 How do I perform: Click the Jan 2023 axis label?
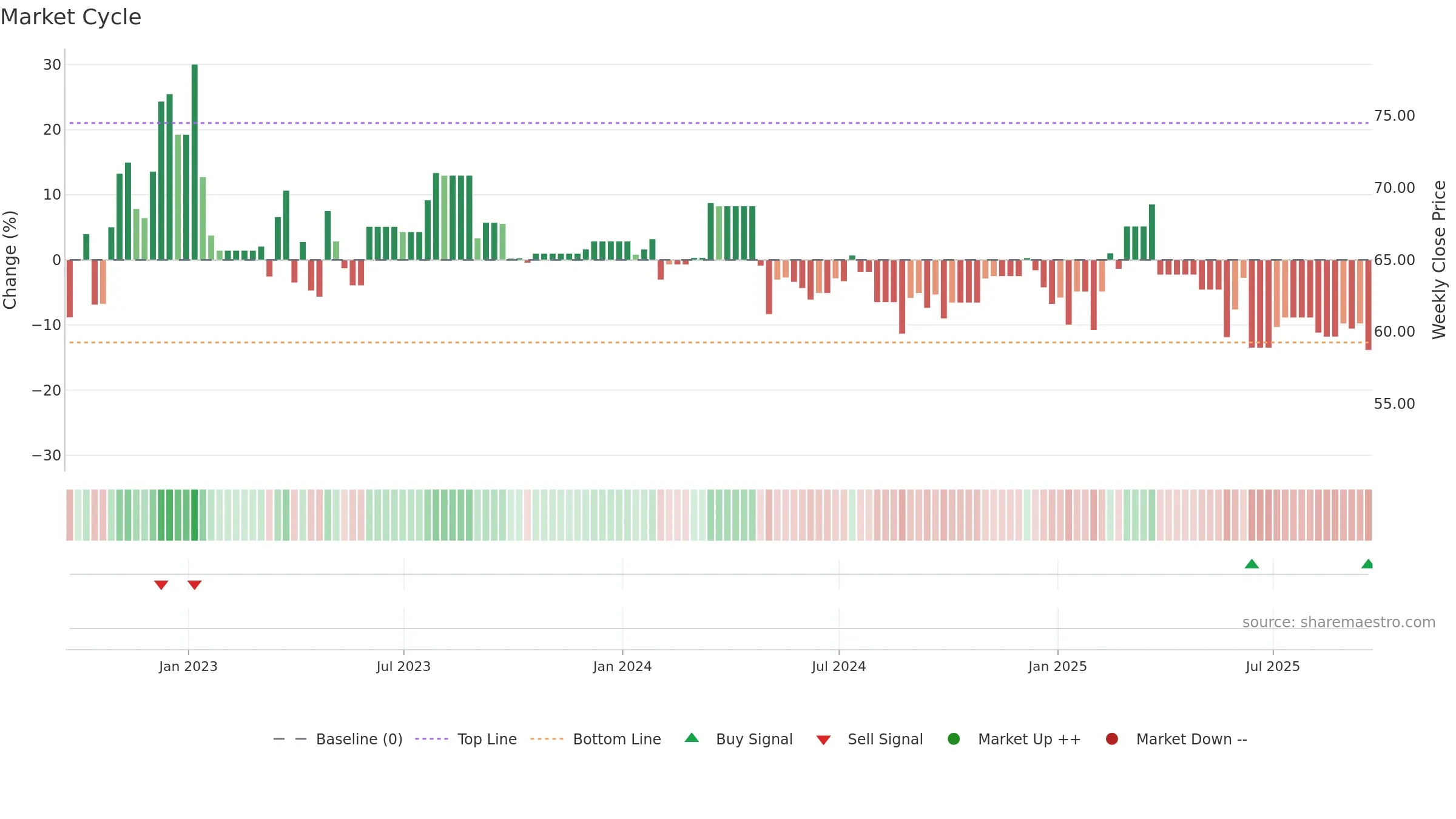coord(188,667)
